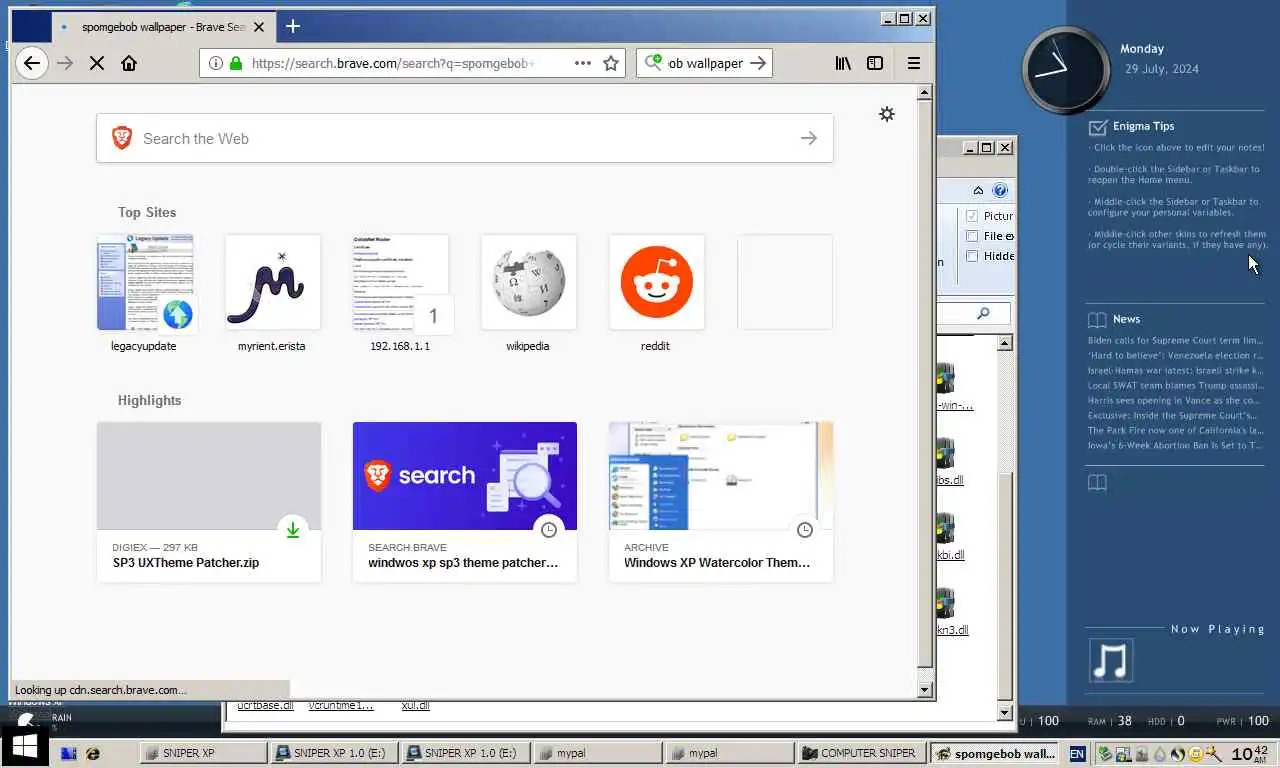1280x768 pixels.
Task: Switch to the SNIPER XP taskbar button
Action: (x=202, y=753)
